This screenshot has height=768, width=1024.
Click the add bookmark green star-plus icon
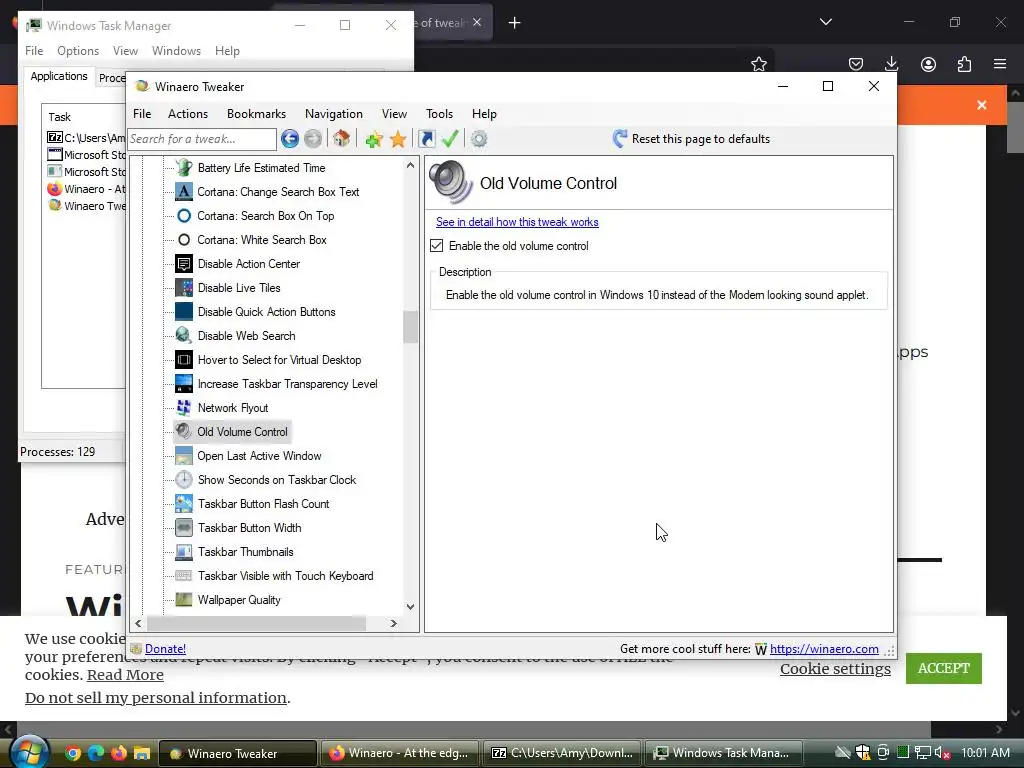click(x=374, y=138)
